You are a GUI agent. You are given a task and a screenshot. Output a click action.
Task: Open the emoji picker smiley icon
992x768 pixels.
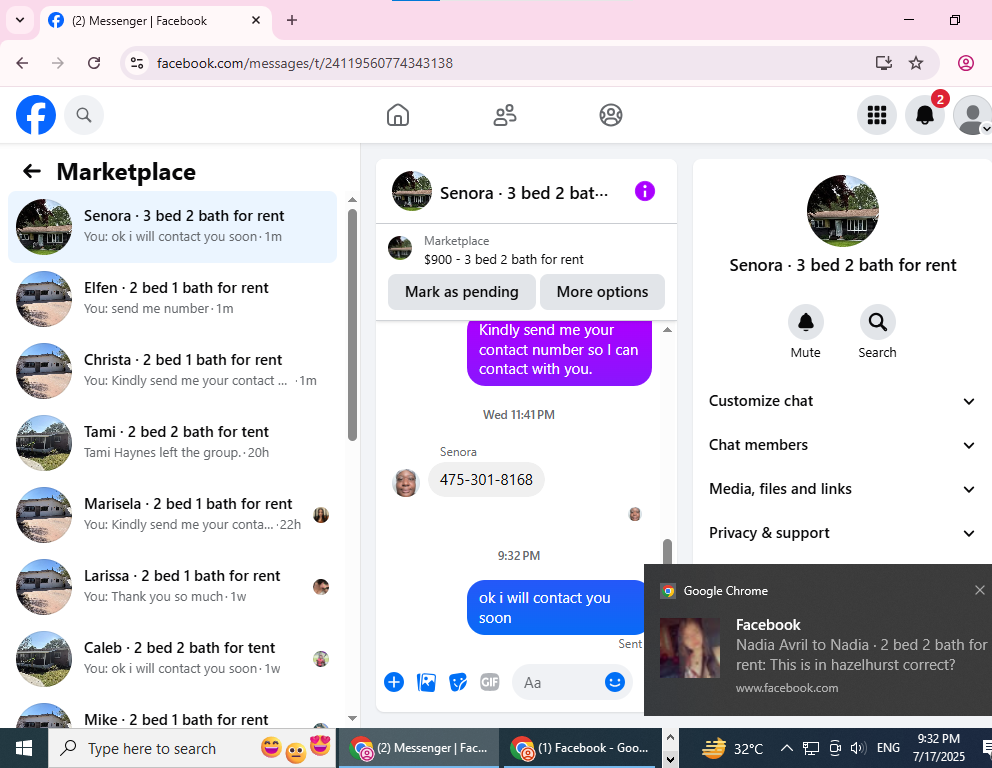click(614, 681)
